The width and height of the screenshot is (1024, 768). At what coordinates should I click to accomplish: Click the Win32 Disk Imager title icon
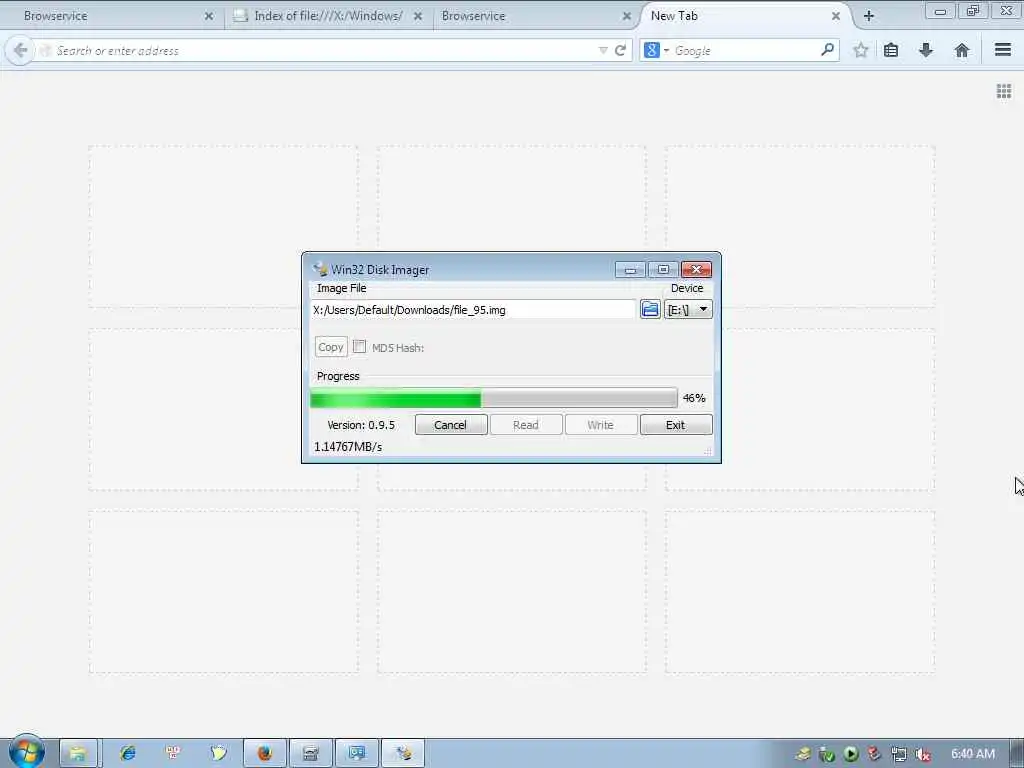tap(319, 269)
